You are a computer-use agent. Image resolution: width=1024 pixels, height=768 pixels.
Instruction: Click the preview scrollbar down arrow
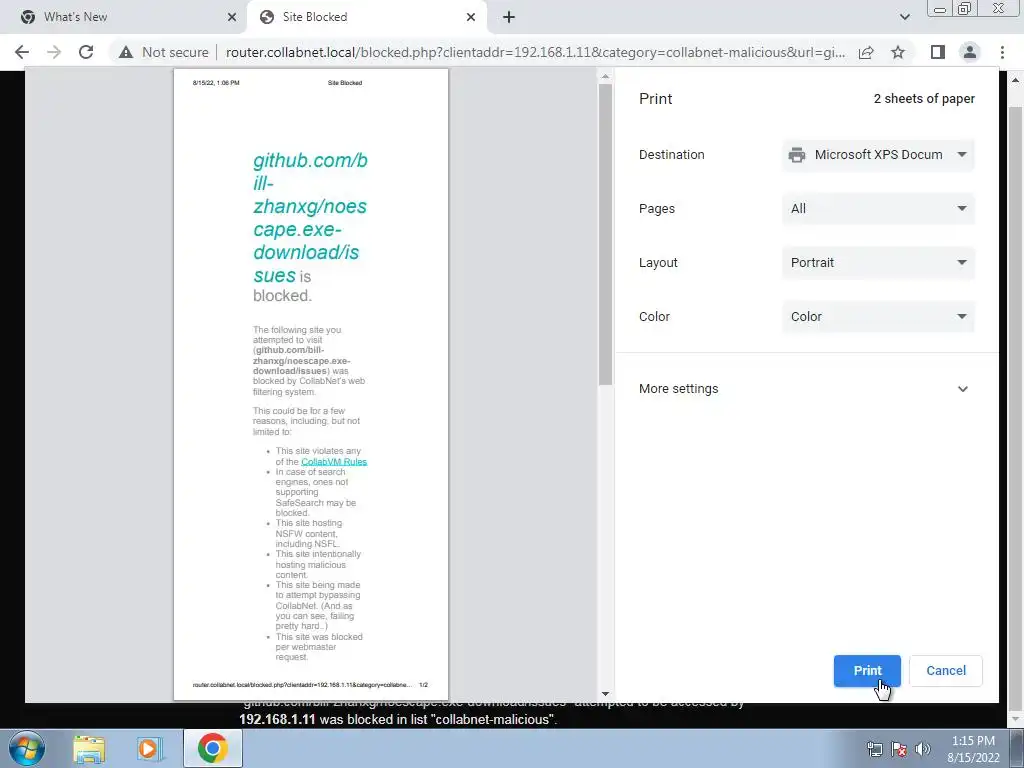[605, 694]
